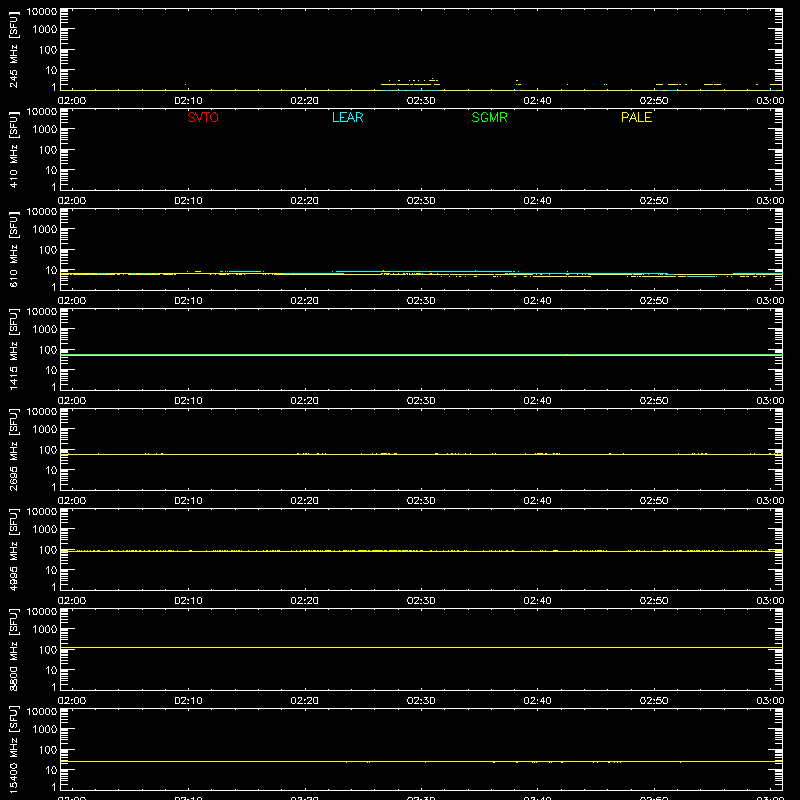Click 03:00 time label below 8800 MHz plot
Viewport: 800px width, 800px height.
point(770,701)
